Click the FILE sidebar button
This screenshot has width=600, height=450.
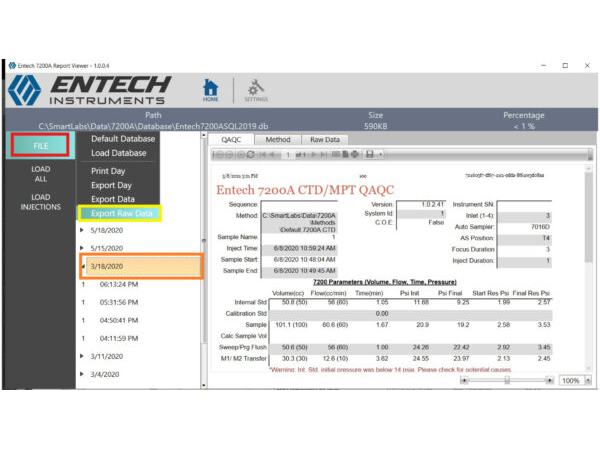pyautogui.click(x=40, y=145)
